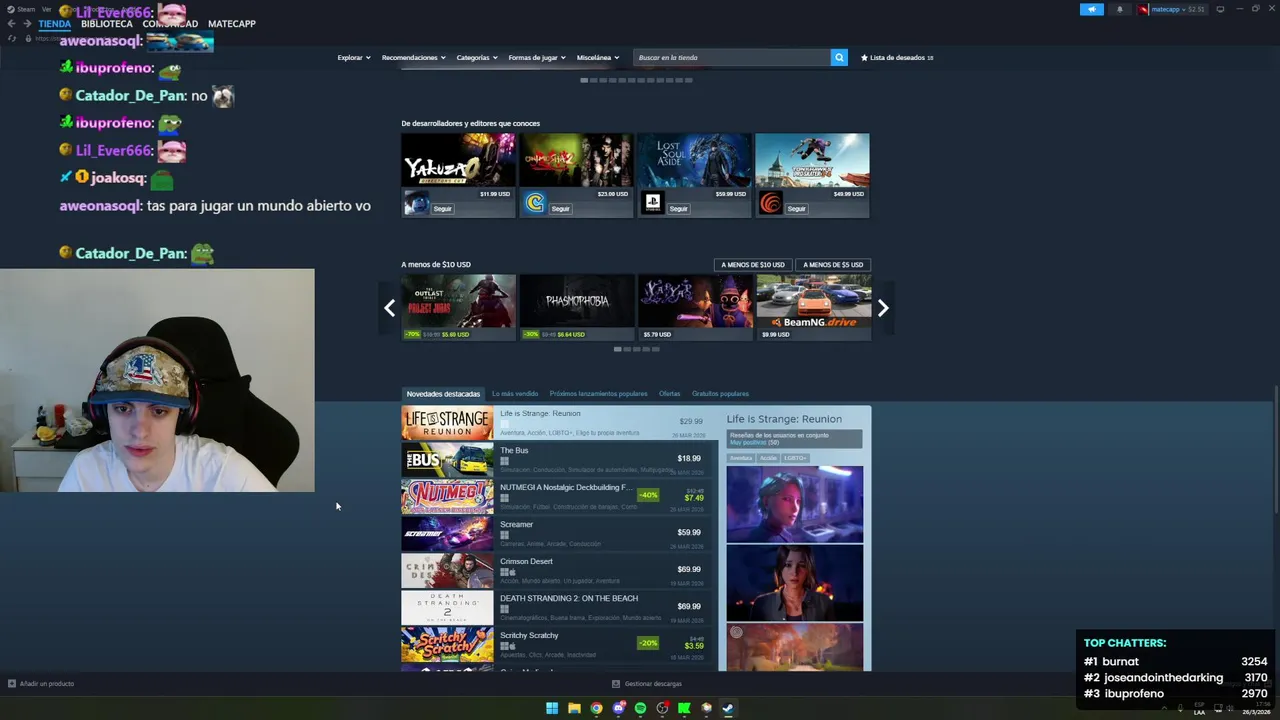Follow the Yakuza developer with Seguir

tap(443, 208)
